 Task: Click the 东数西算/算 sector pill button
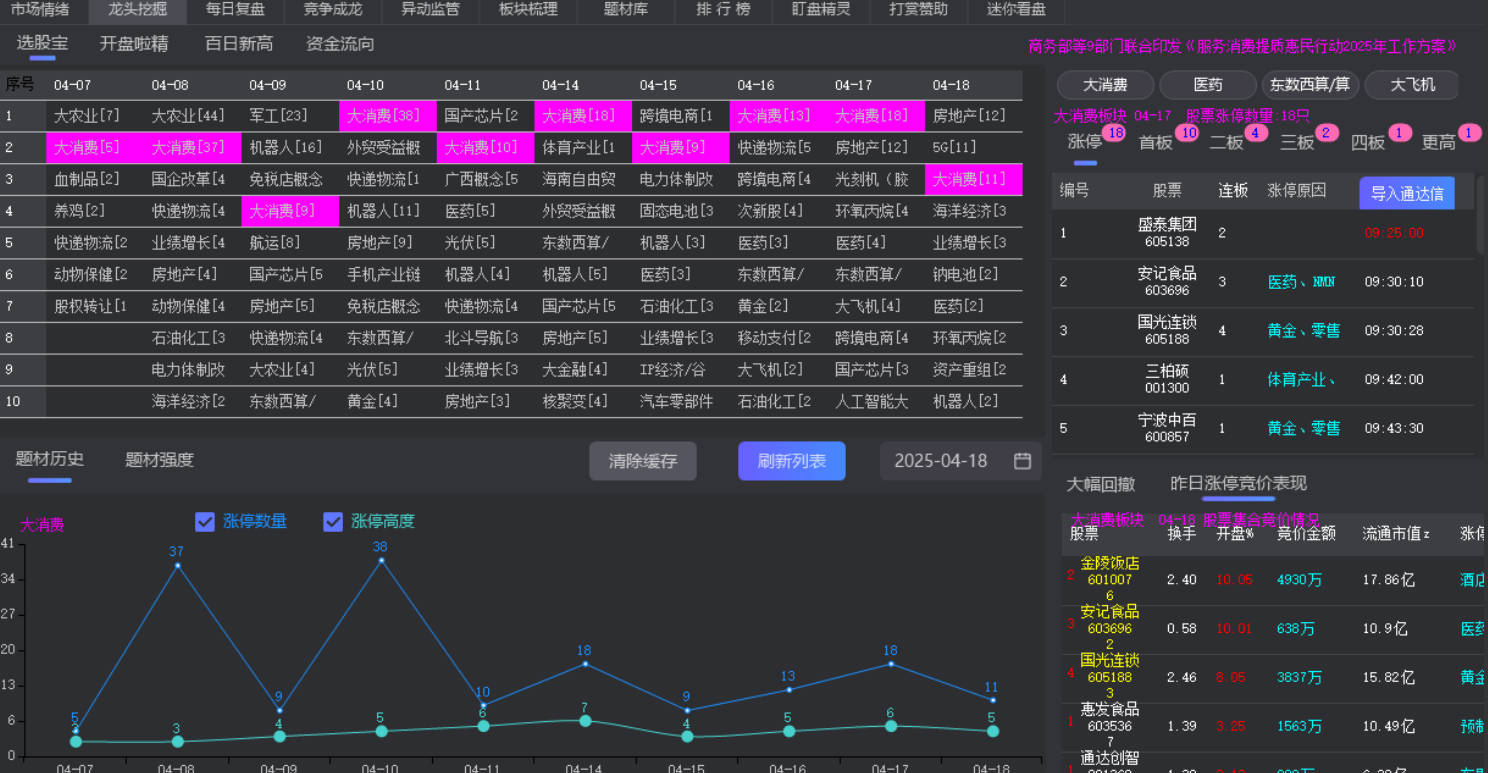pos(1310,85)
